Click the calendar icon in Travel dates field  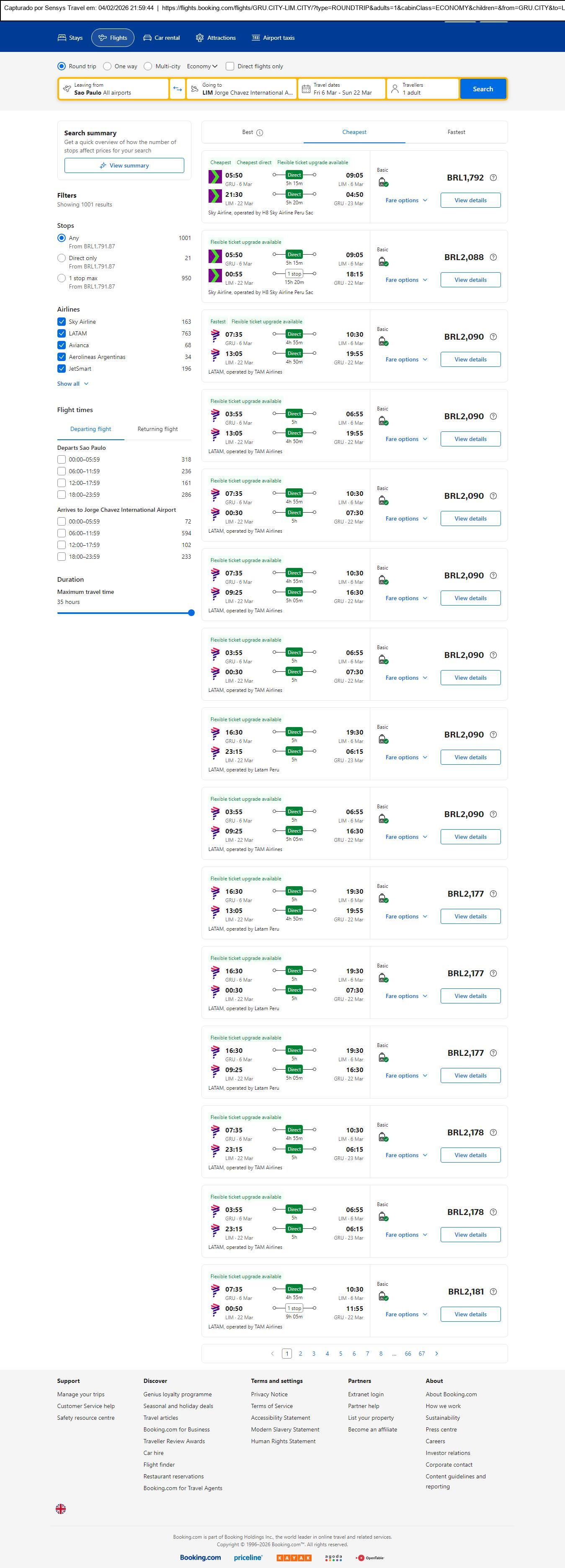pyautogui.click(x=306, y=89)
